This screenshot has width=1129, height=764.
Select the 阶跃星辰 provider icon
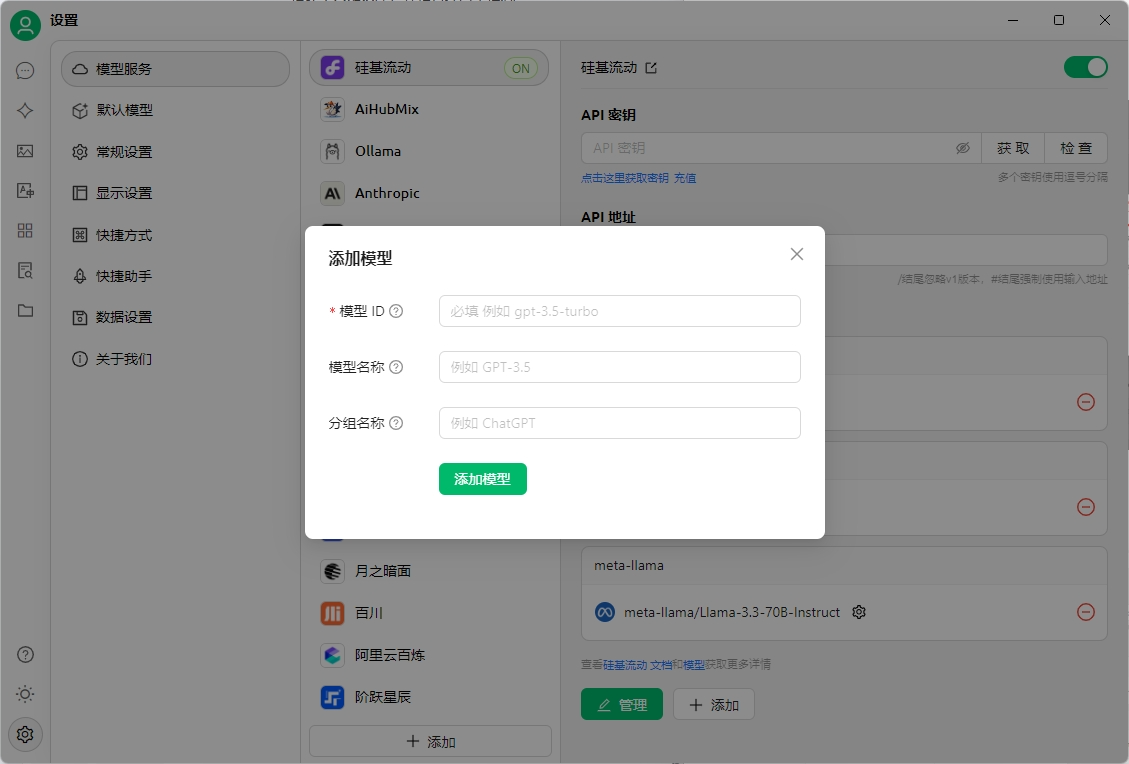pos(332,697)
